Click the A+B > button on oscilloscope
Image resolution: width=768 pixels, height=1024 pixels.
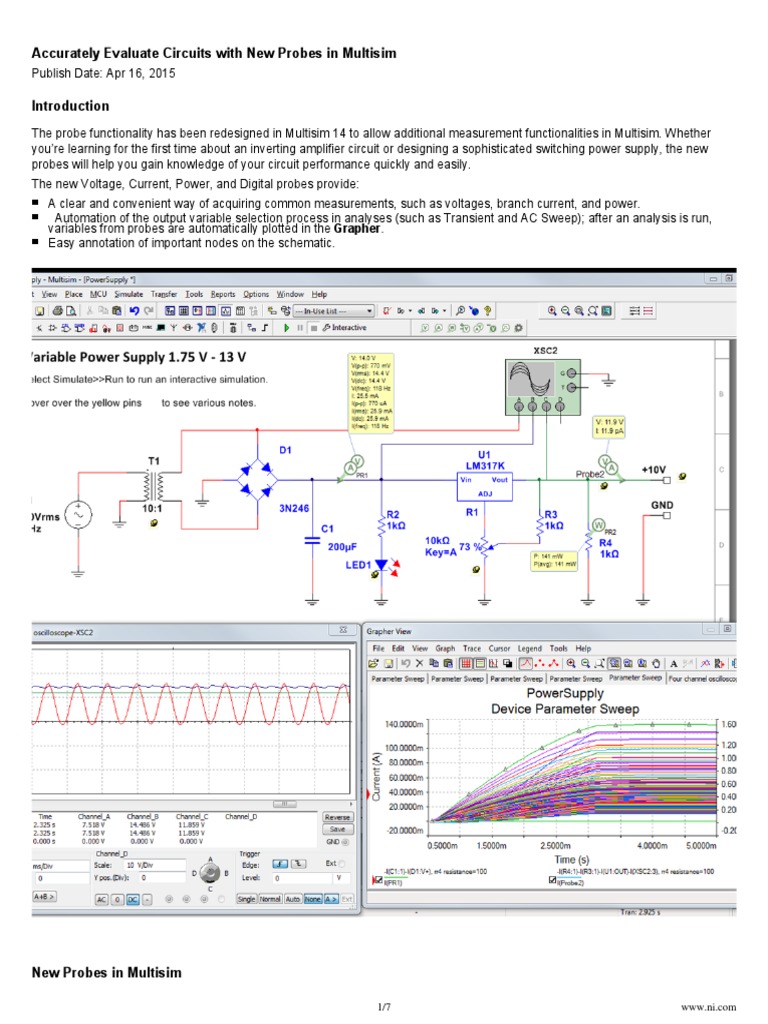coord(44,897)
